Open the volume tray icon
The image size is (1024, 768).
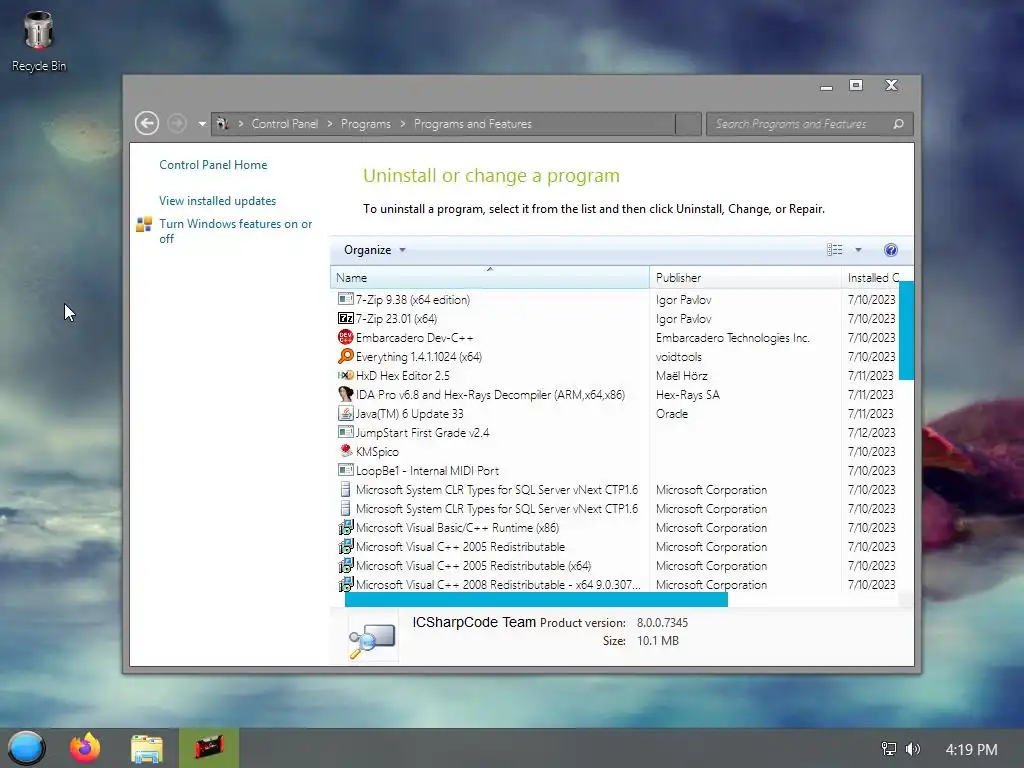tap(913, 749)
